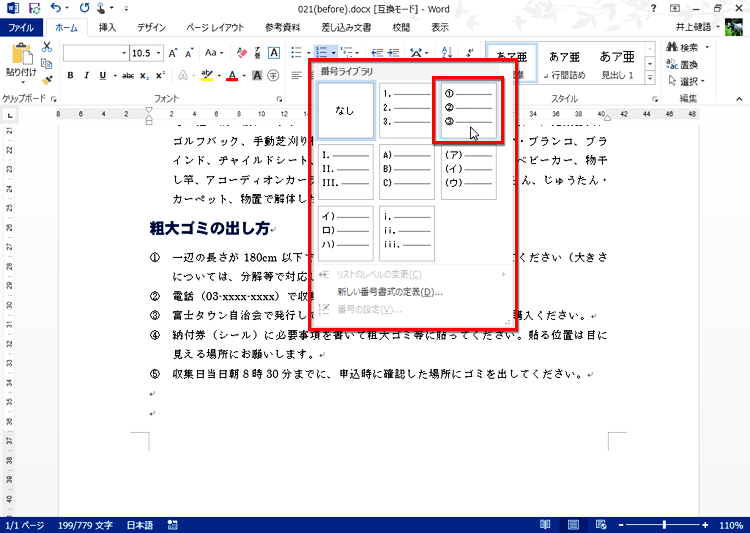Click the Superscript x² icon
Viewport: 750px width, 533px height.
161,76
